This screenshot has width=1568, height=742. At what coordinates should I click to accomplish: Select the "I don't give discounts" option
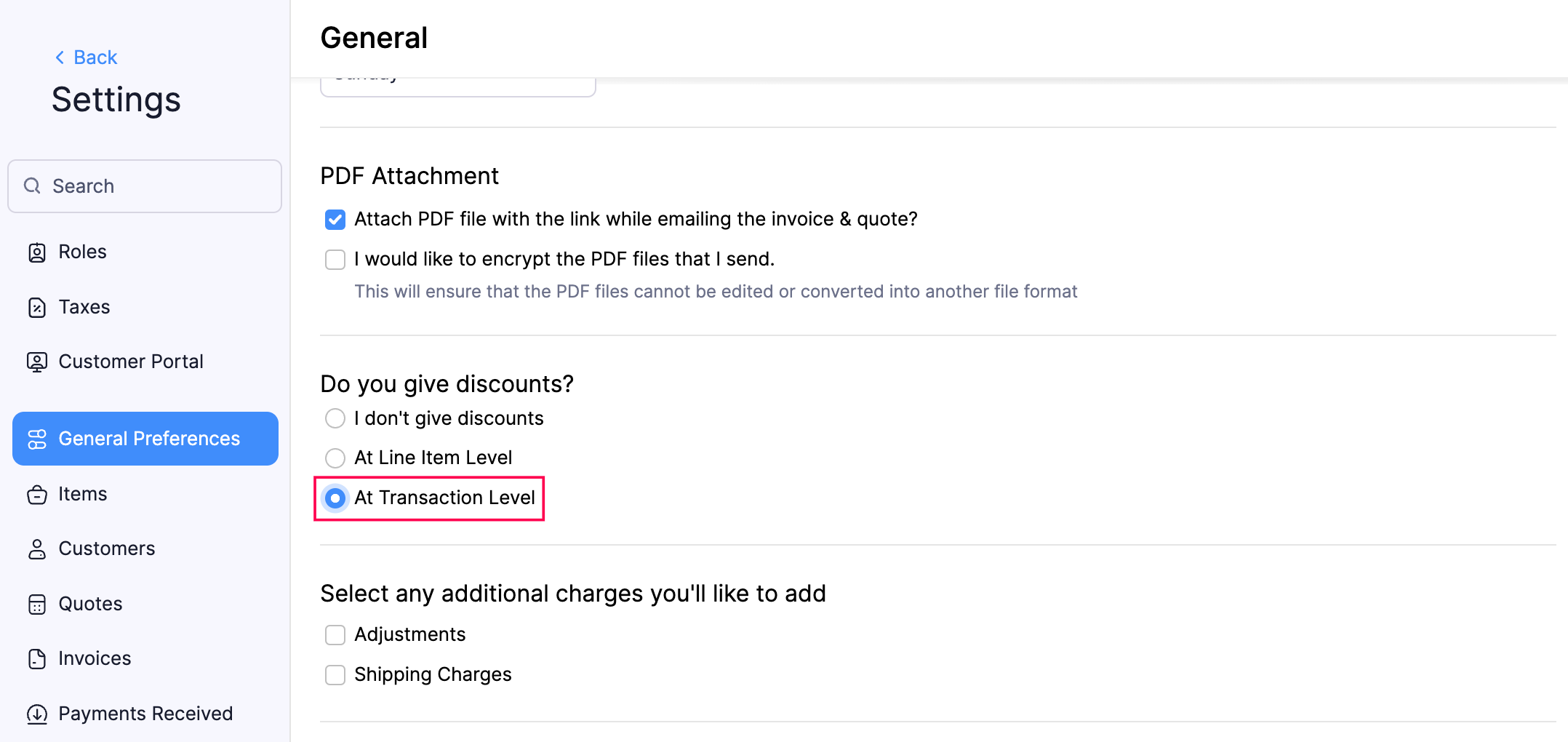[335, 418]
